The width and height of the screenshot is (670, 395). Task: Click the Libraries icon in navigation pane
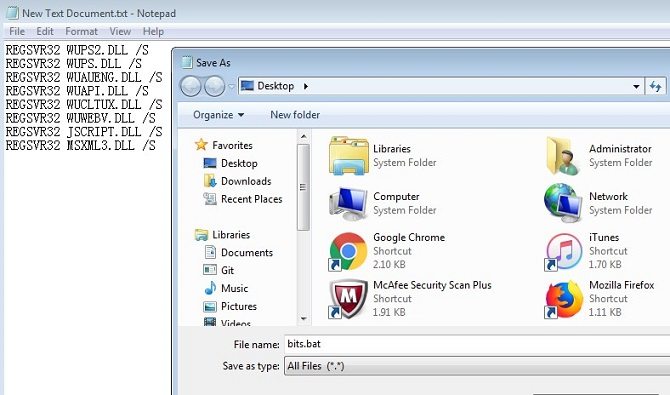tap(201, 235)
